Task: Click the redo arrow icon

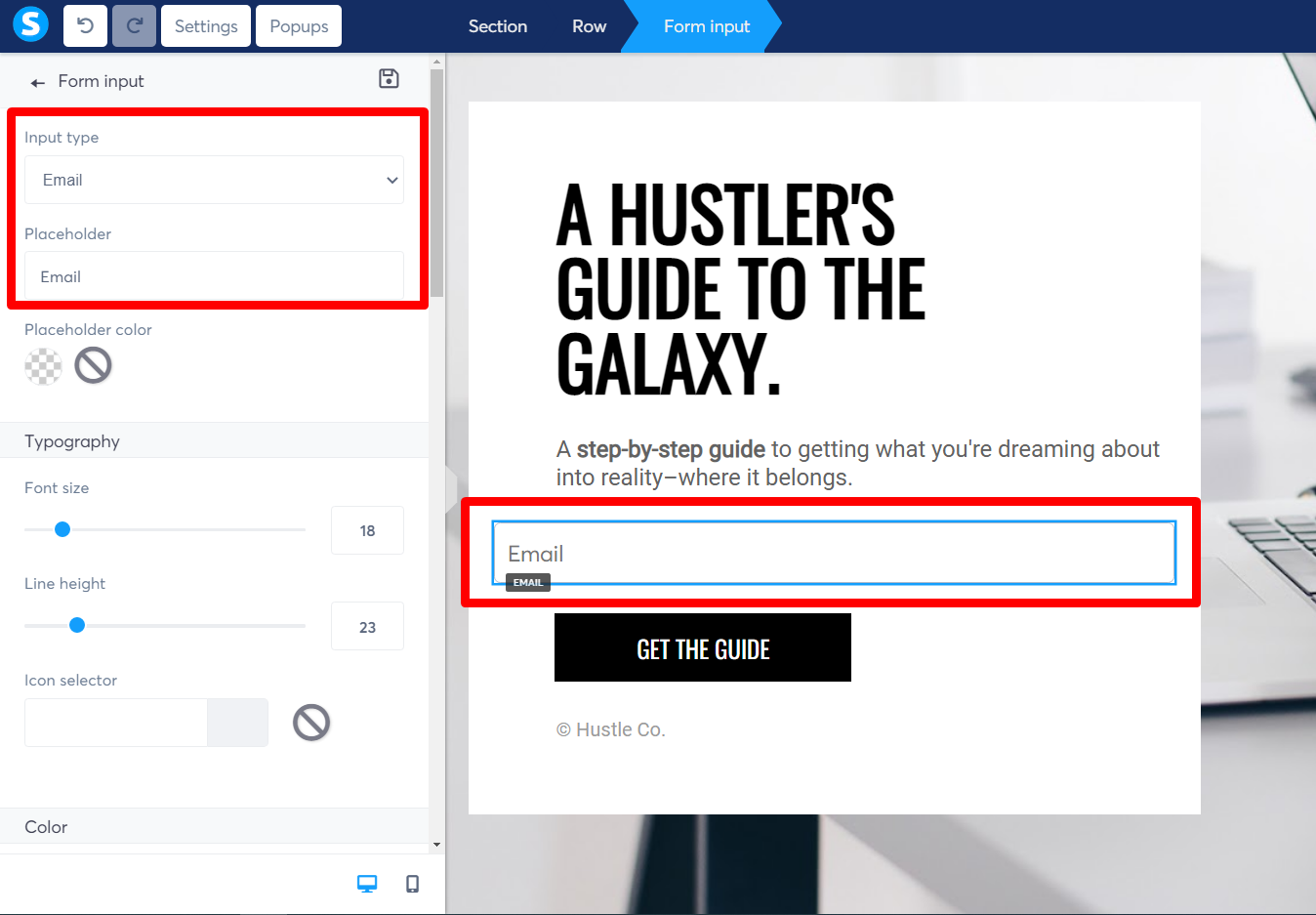Action: click(134, 25)
